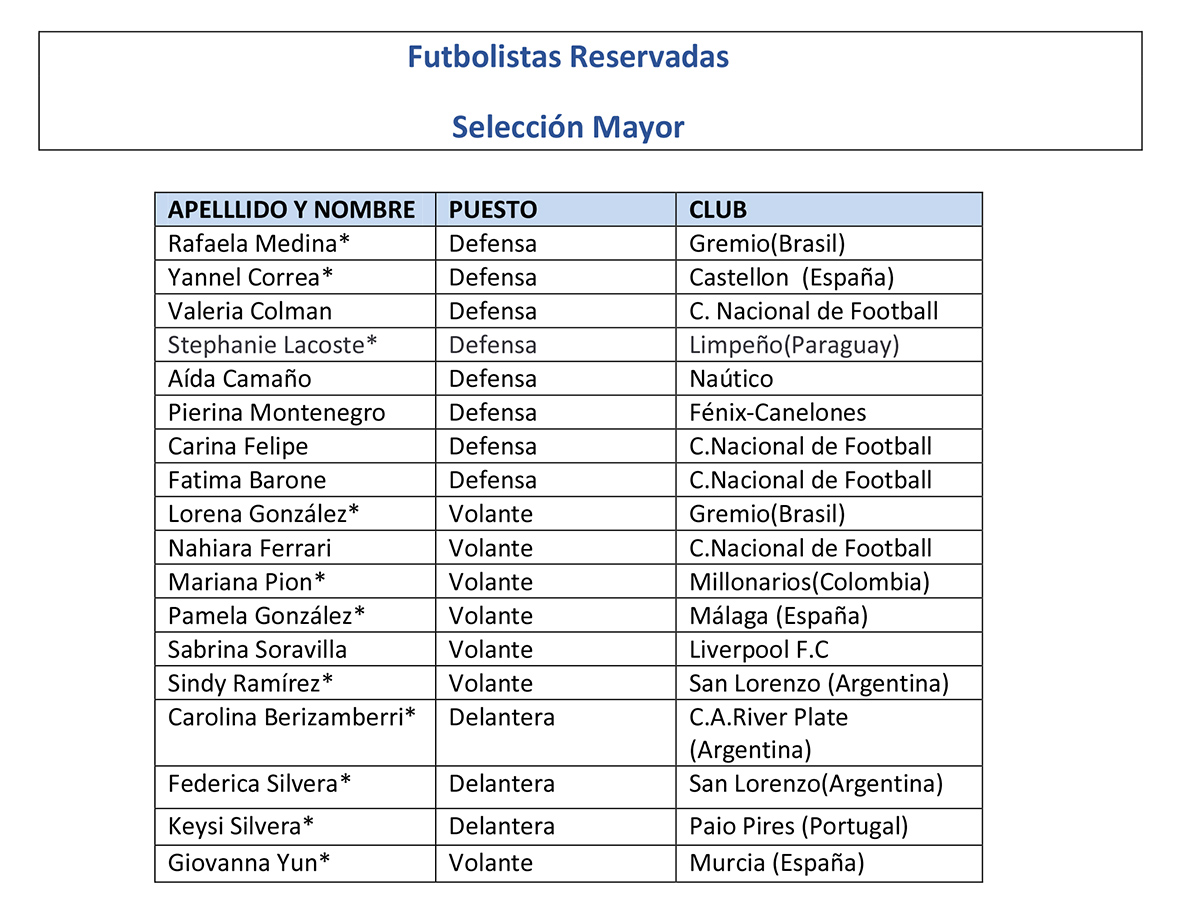Select the Millonarios(Colombia) club cell
The height and width of the screenshot is (914, 1200).
829,582
